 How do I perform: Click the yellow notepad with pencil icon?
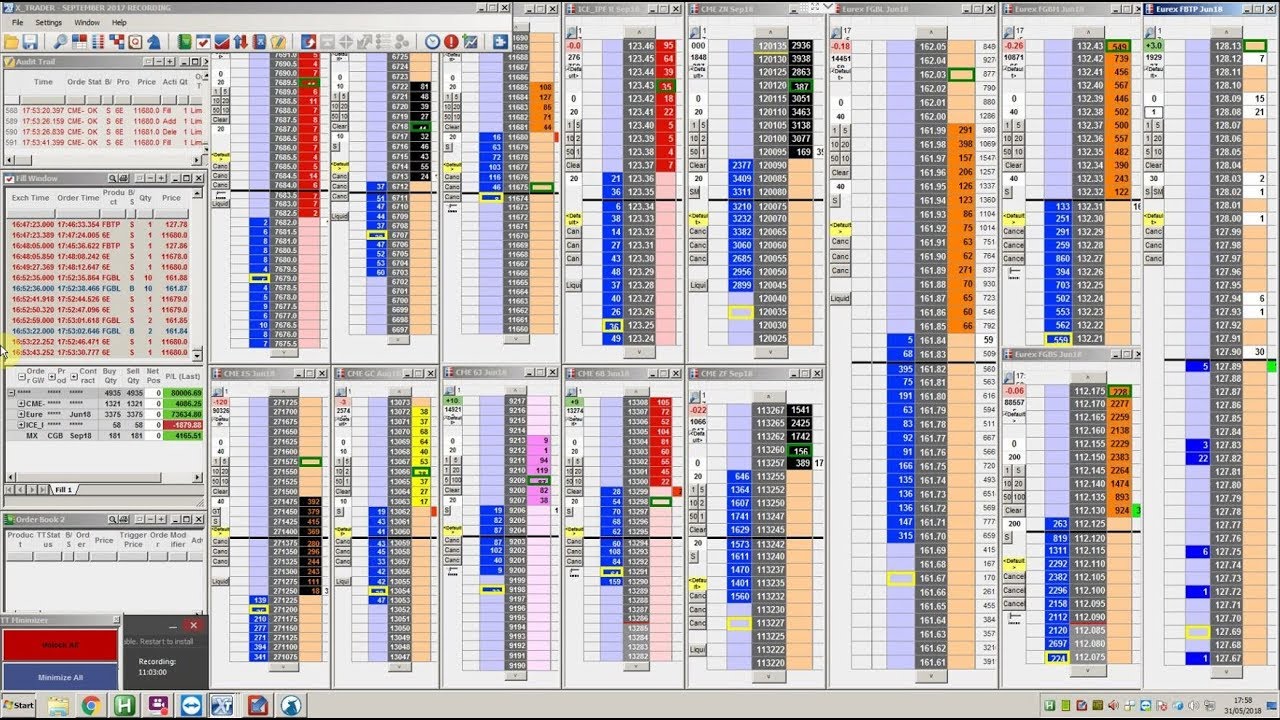point(279,42)
